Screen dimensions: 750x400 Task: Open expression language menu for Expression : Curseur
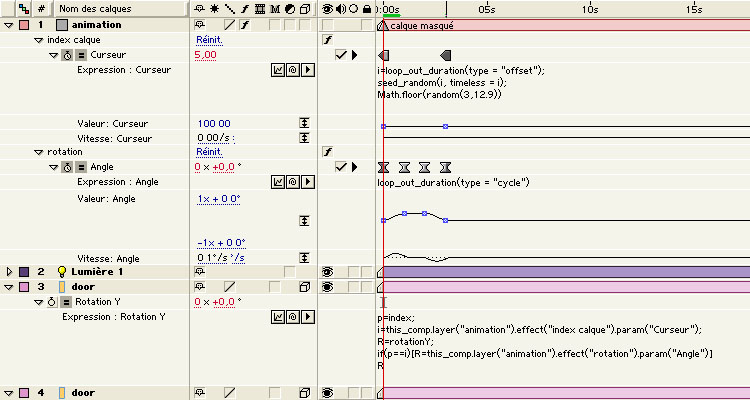[309, 70]
